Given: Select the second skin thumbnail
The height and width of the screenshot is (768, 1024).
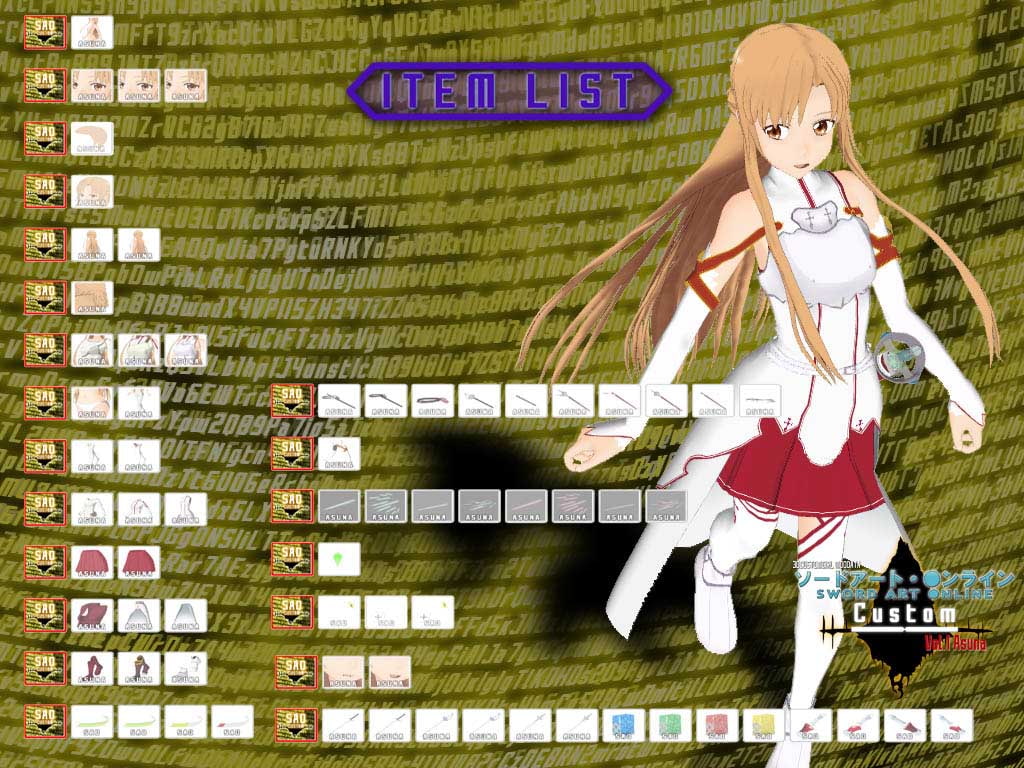Looking at the screenshot, I should coord(390,672).
